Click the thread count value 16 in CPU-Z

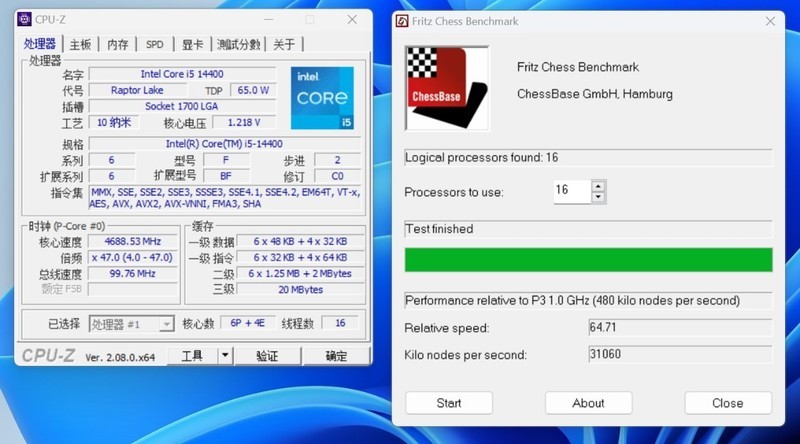340,323
